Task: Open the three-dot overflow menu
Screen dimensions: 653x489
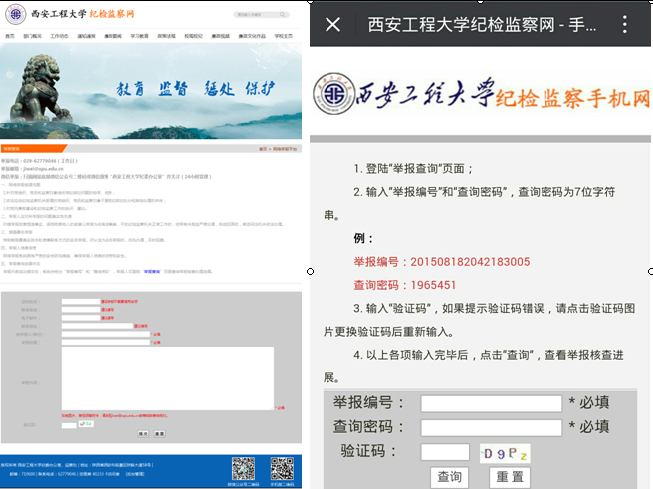Action: pyautogui.click(x=624, y=24)
